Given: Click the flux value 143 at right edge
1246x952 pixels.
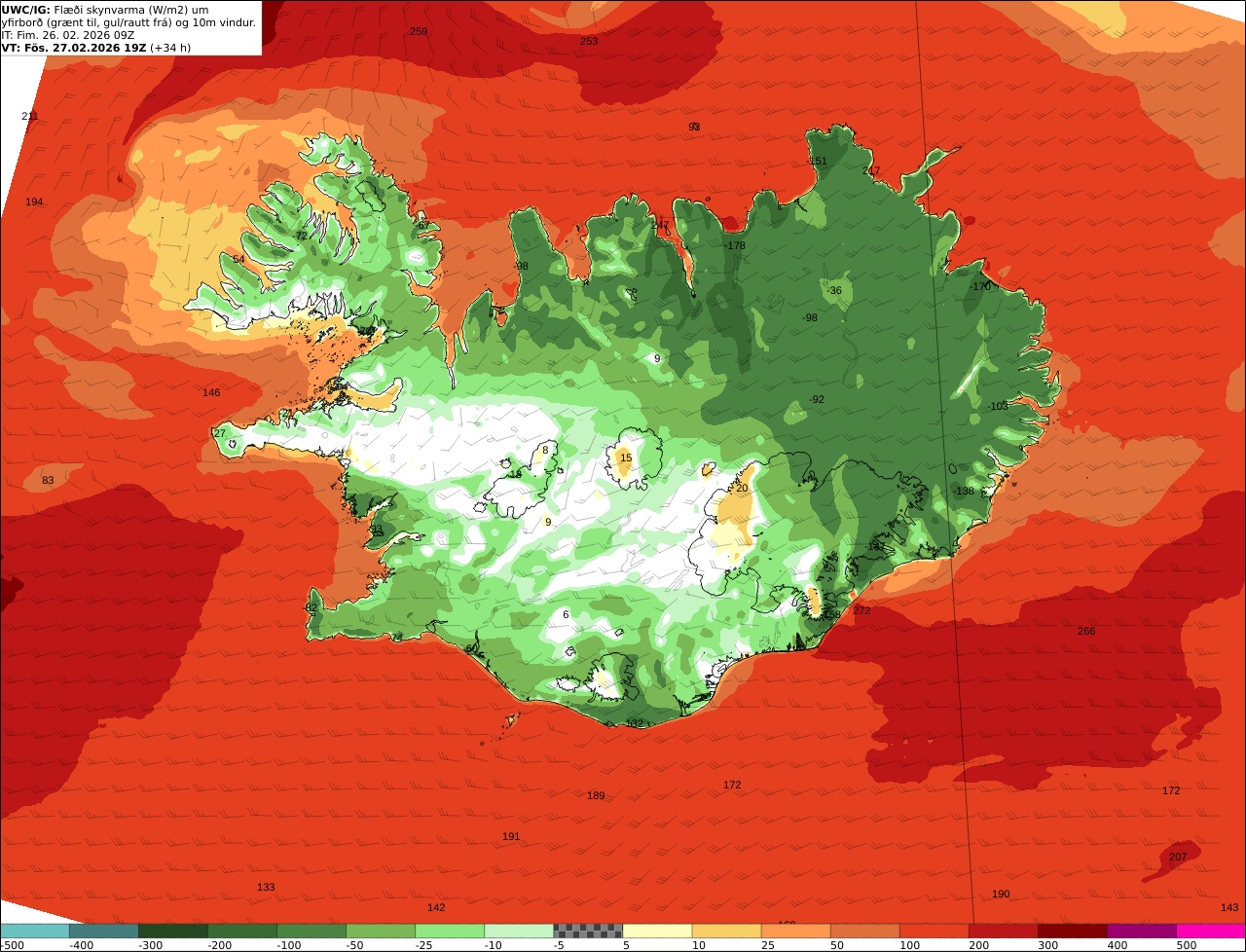Looking at the screenshot, I should point(1229,907).
